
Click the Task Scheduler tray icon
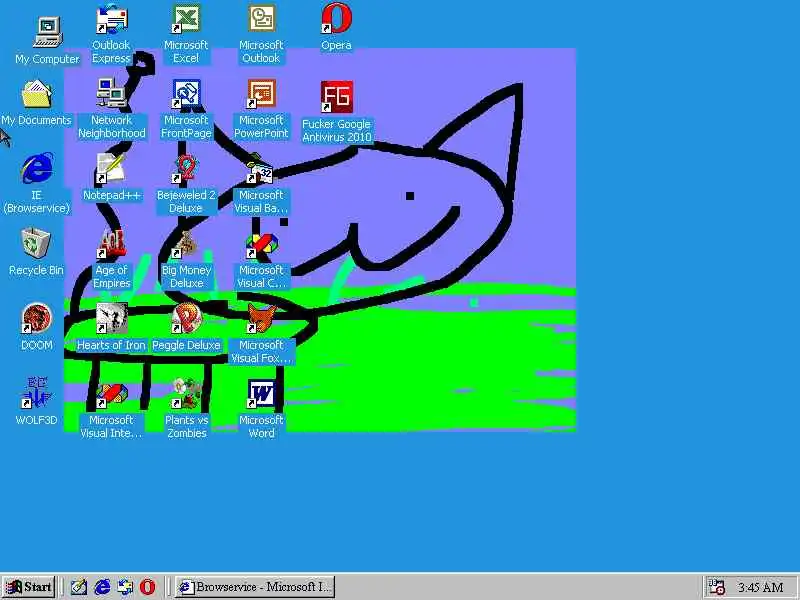716,587
